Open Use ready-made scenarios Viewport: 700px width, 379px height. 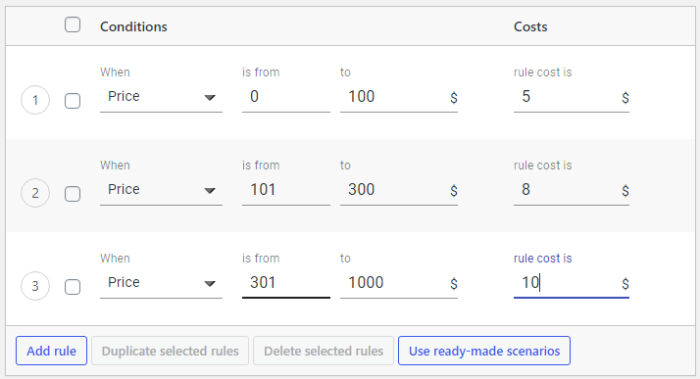(x=484, y=351)
